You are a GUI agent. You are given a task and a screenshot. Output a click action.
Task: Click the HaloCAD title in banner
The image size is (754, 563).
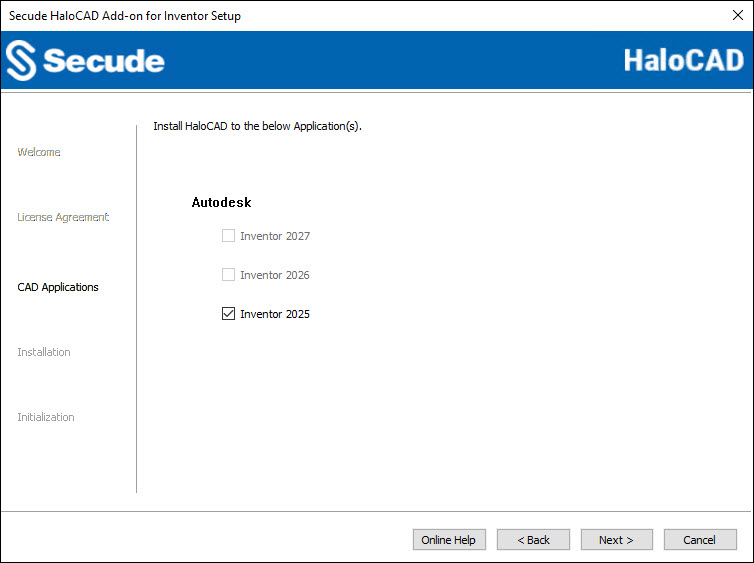[683, 61]
